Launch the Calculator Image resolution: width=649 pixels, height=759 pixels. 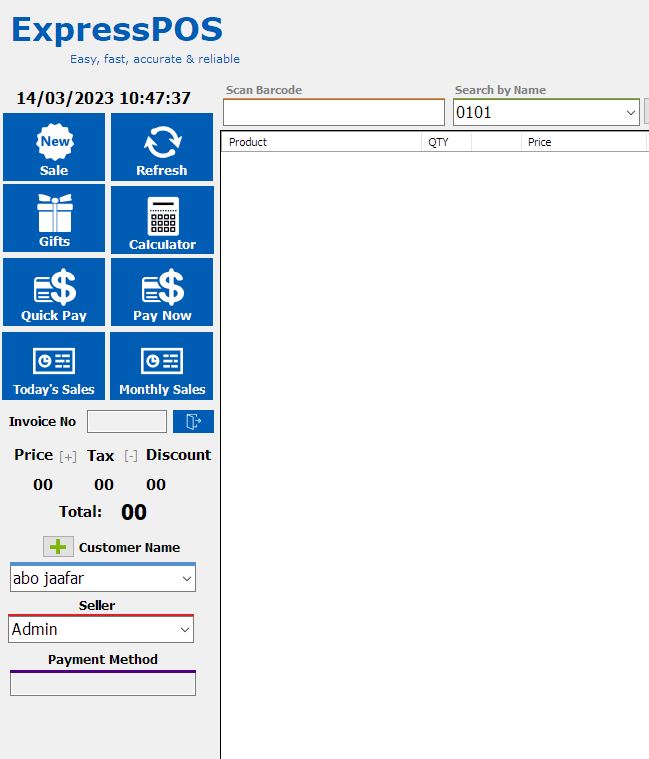pos(162,220)
